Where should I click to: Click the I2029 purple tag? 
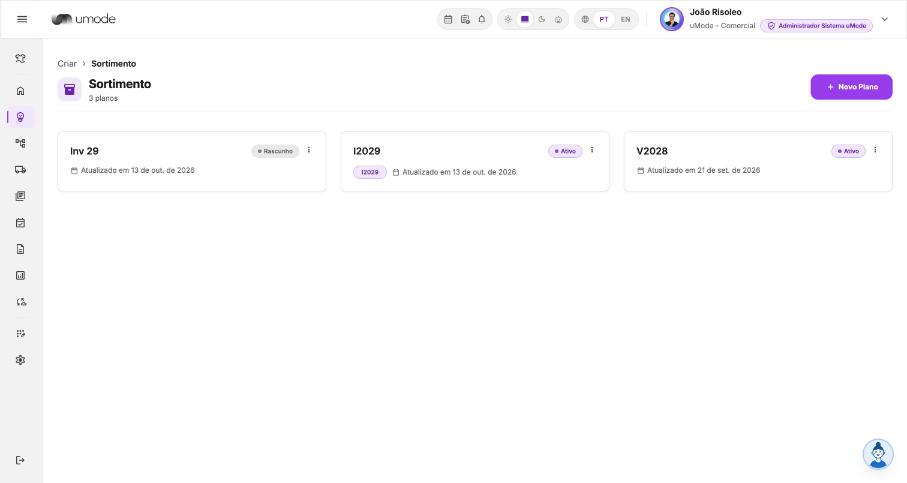point(370,172)
